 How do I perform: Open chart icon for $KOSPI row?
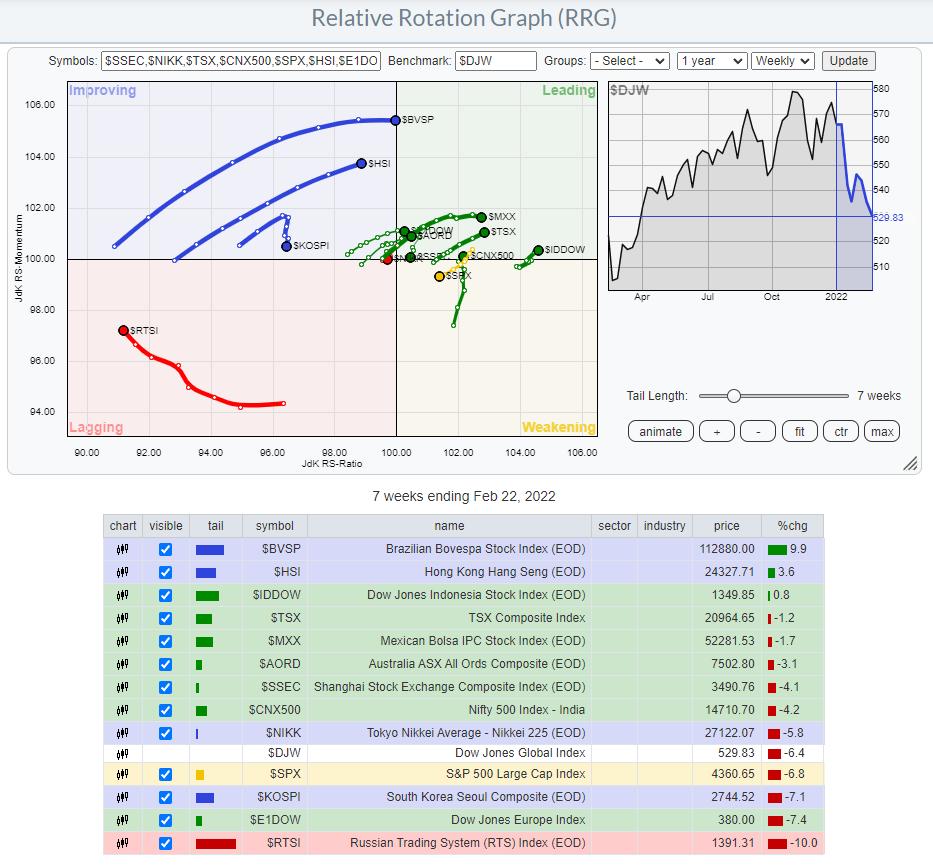(123, 798)
